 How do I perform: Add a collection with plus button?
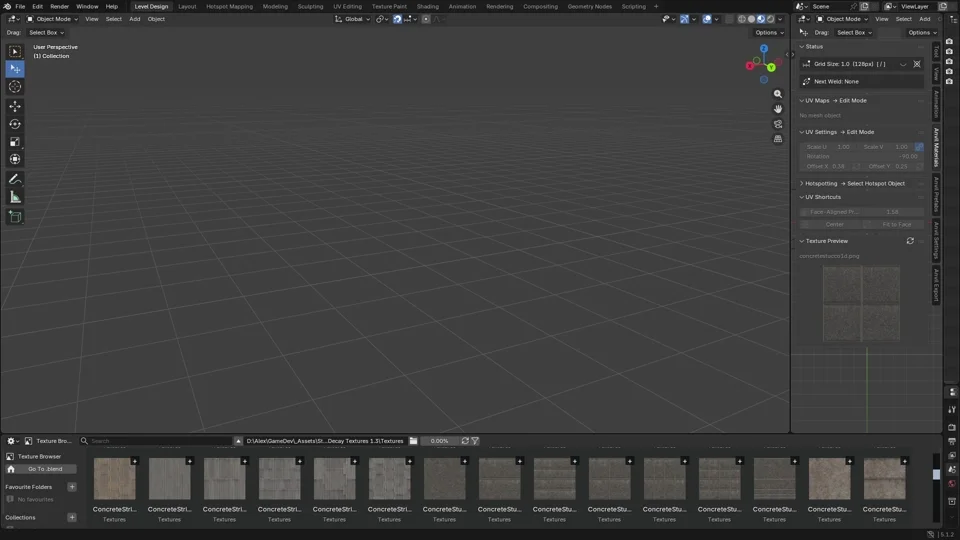(72, 518)
